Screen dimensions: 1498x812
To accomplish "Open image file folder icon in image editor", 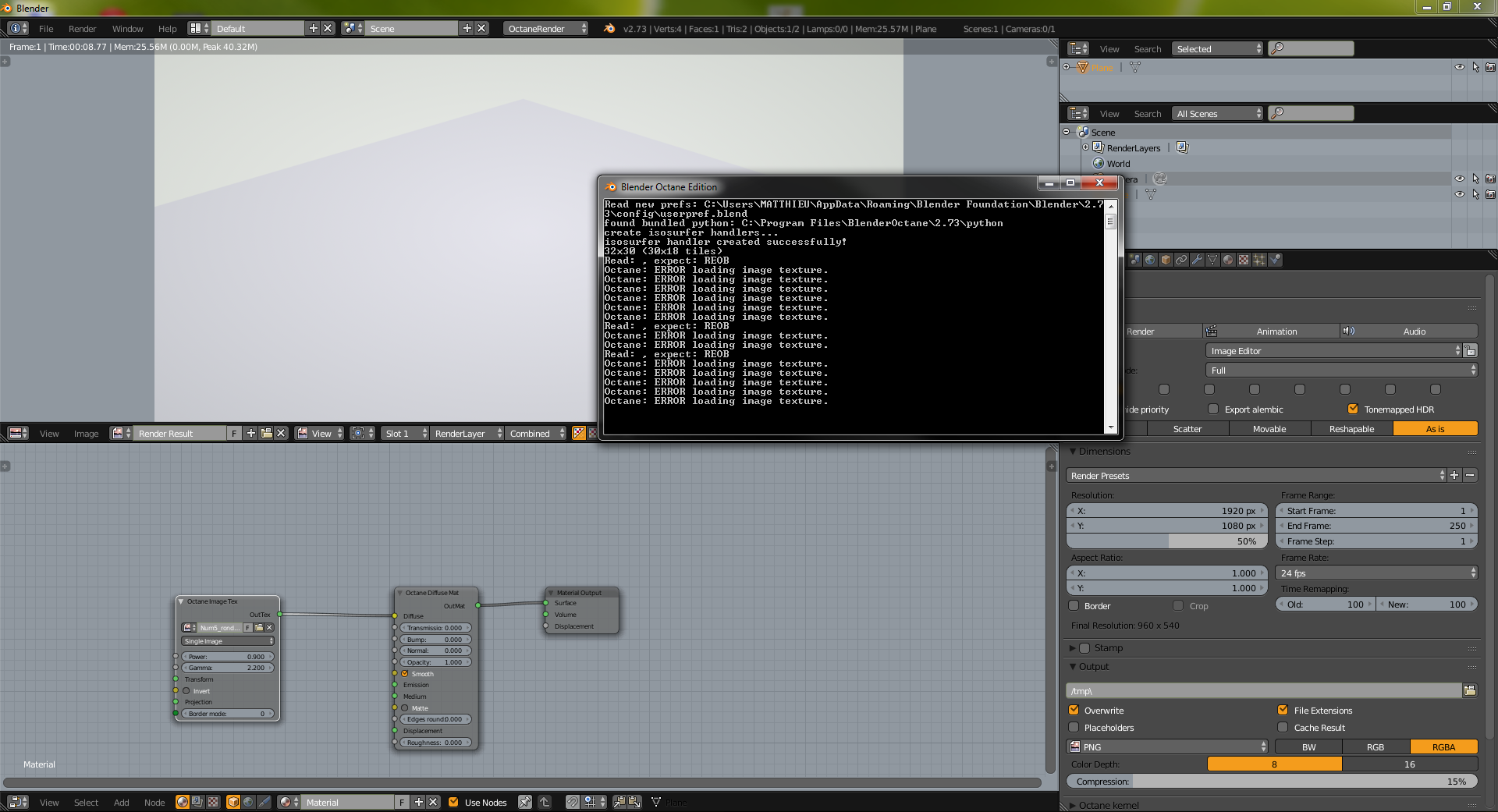I will click(266, 434).
